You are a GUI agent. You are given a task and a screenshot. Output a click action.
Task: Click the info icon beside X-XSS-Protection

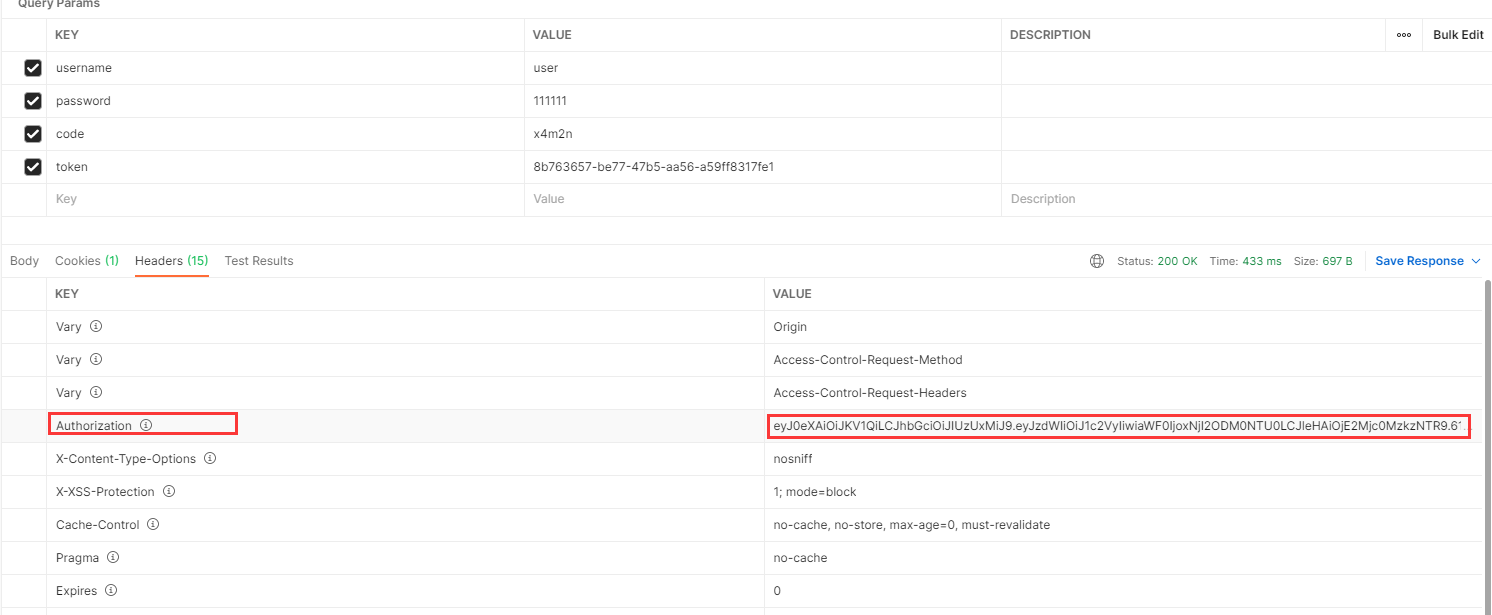point(169,491)
